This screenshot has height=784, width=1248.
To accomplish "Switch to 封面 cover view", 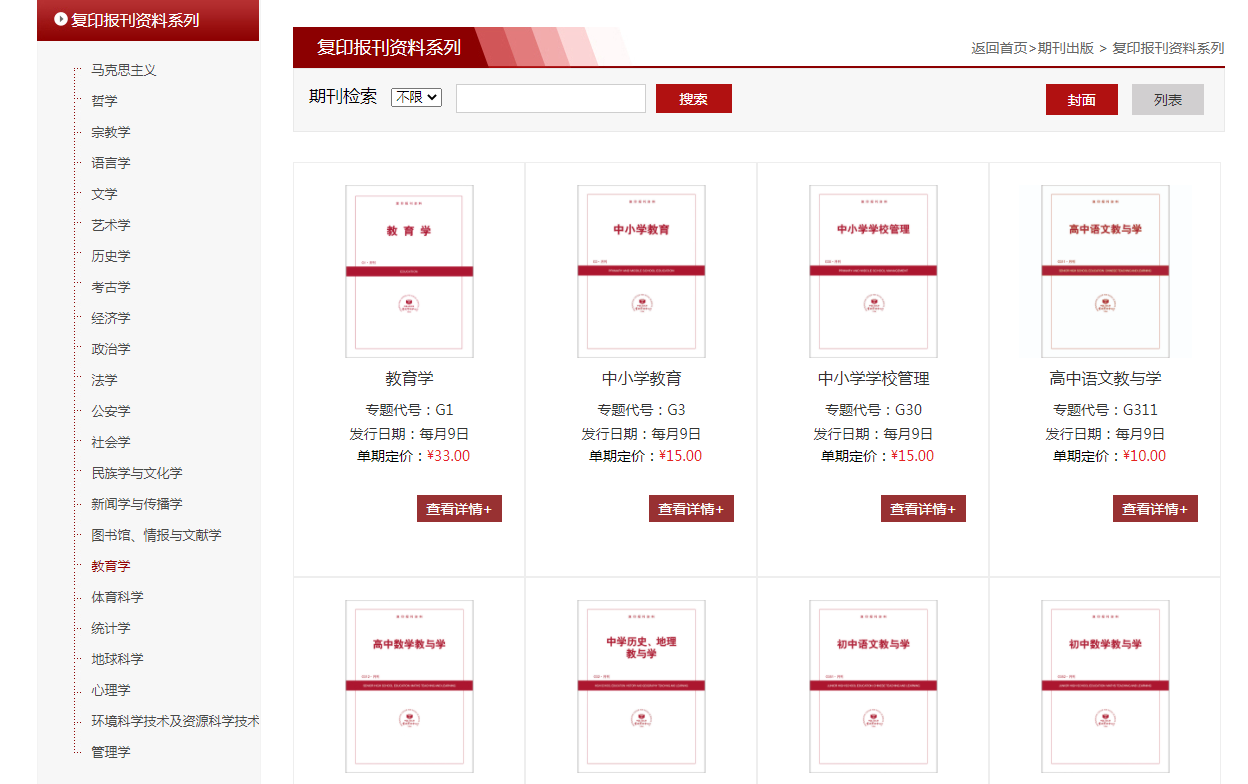I will click(1081, 100).
